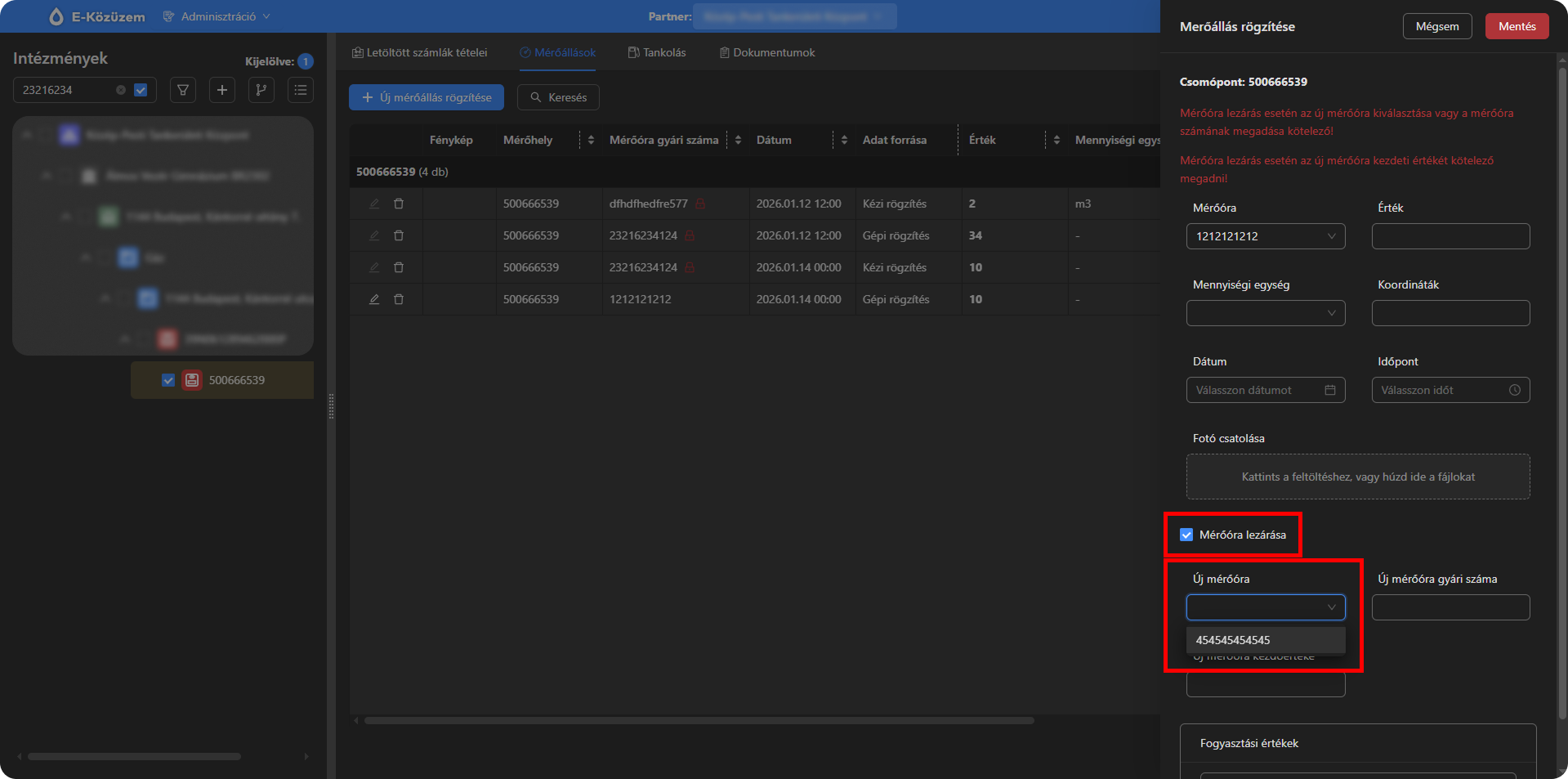Click the Új mérőóra gyári száma field
The height and width of the screenshot is (779, 1568).
tap(1450, 607)
